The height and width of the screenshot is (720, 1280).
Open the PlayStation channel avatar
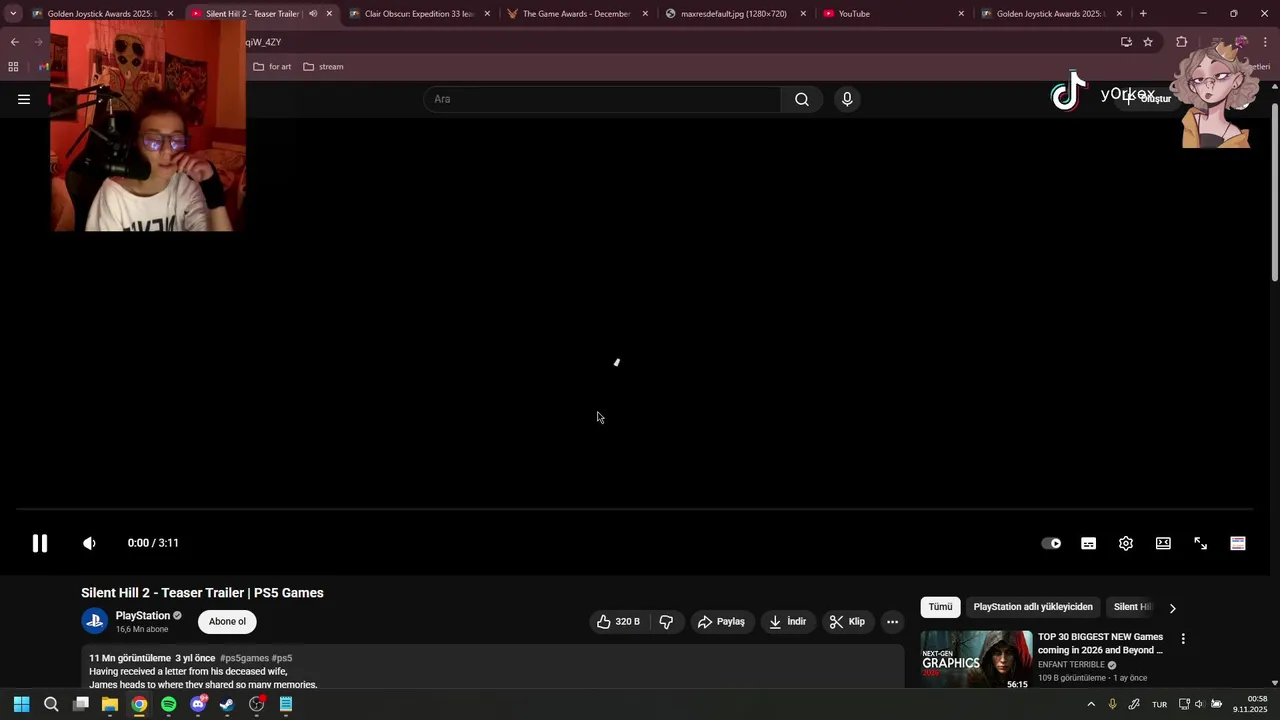(94, 621)
